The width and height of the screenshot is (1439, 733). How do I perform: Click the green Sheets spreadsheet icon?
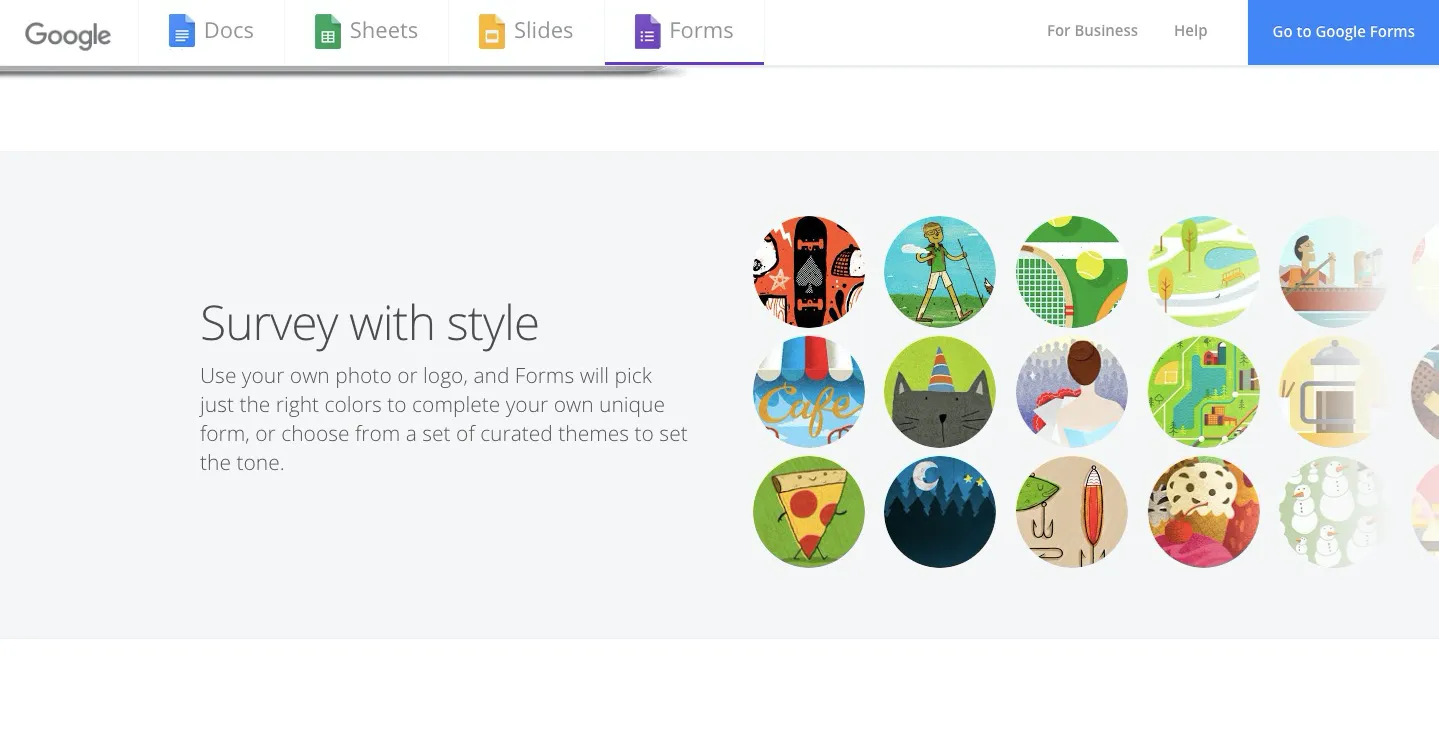327,32
